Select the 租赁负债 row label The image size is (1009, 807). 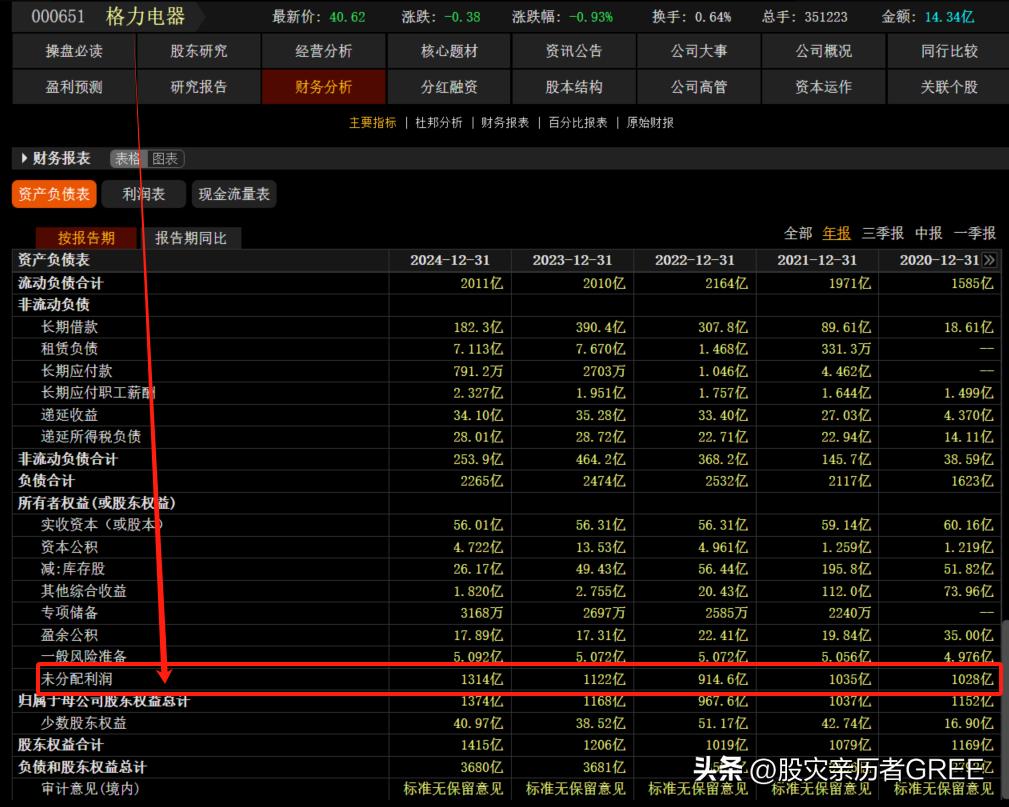(69, 349)
